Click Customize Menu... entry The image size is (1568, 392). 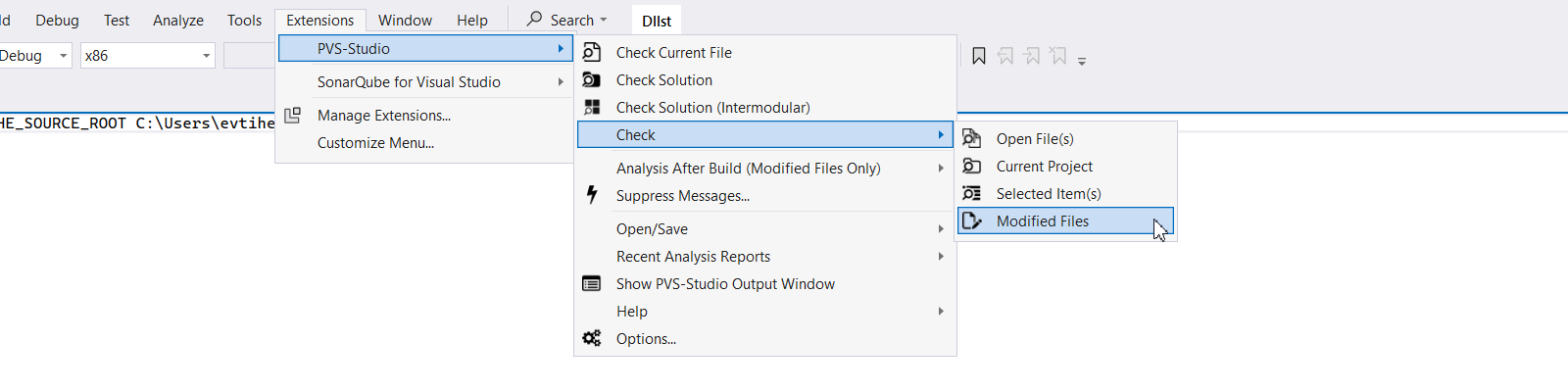[375, 142]
